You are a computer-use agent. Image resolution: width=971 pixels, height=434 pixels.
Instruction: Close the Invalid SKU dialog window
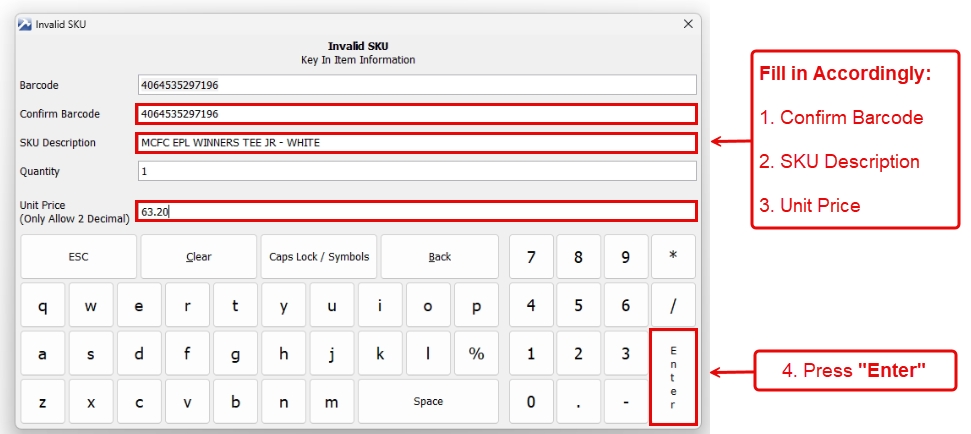click(x=688, y=23)
